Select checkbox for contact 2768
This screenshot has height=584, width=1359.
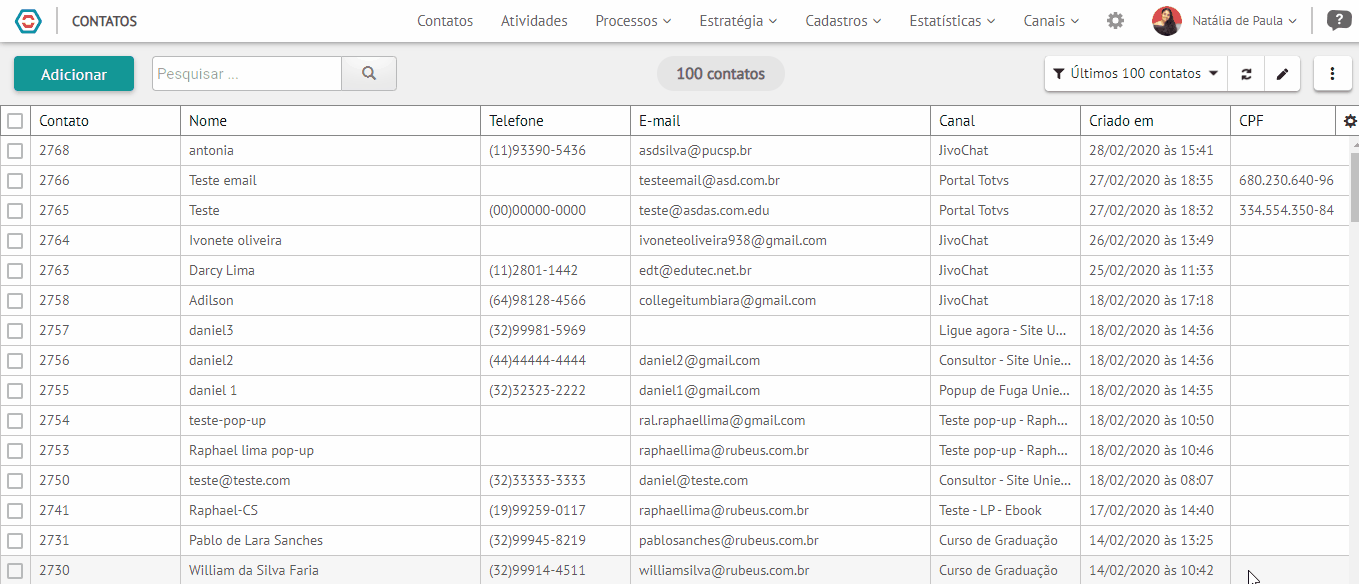15,151
